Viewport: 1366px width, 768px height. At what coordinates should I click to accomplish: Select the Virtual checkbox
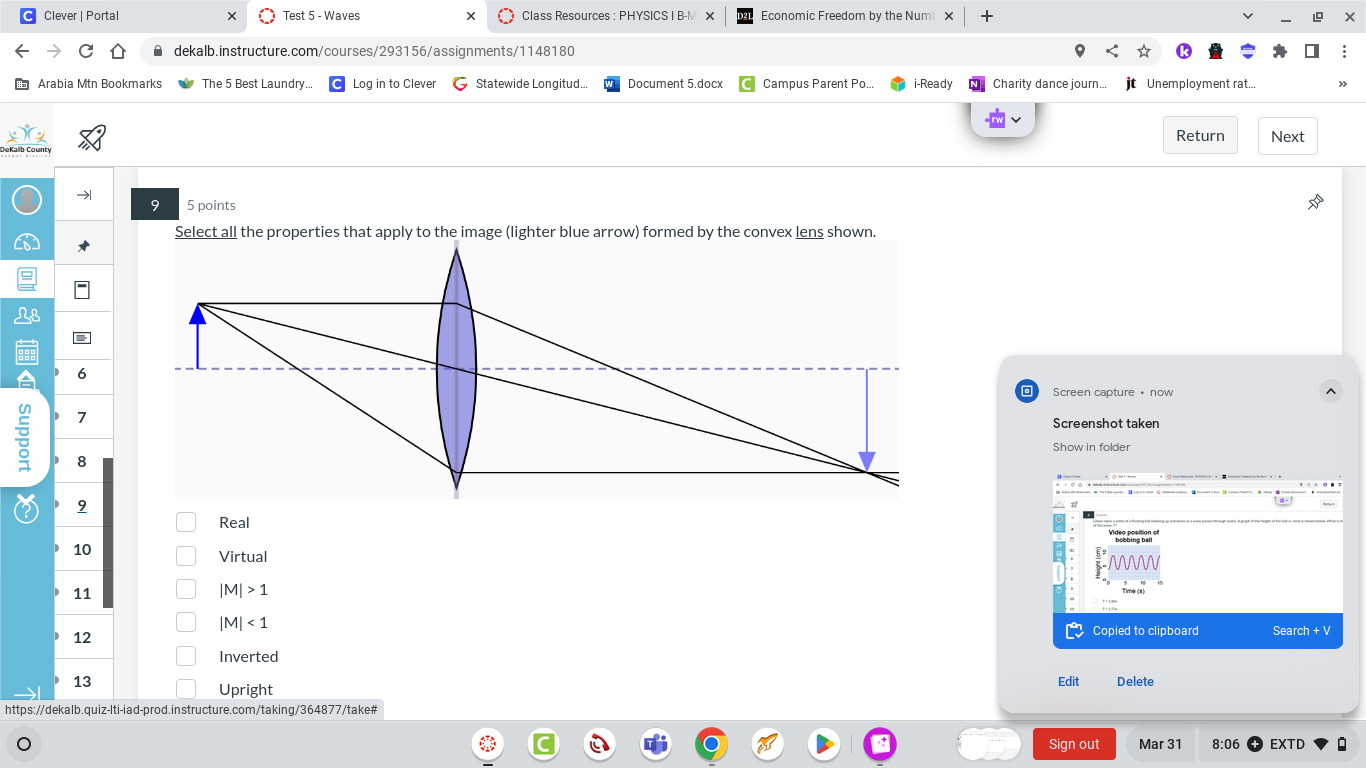[x=186, y=556]
